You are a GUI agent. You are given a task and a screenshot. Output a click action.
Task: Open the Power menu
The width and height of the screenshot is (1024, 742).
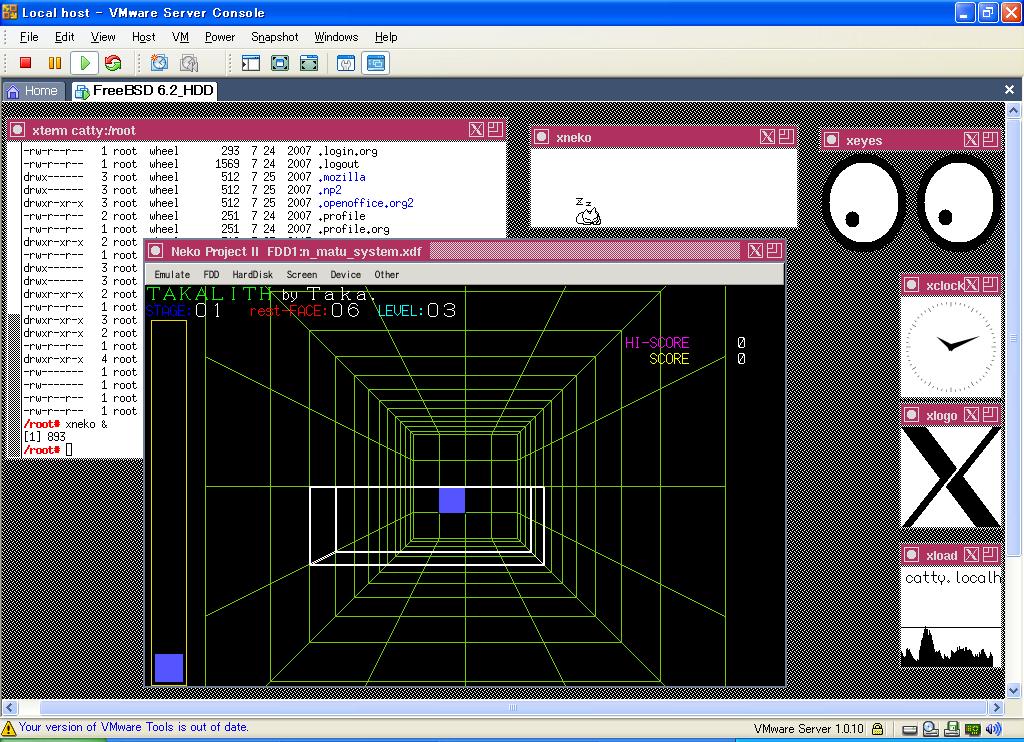pos(220,37)
